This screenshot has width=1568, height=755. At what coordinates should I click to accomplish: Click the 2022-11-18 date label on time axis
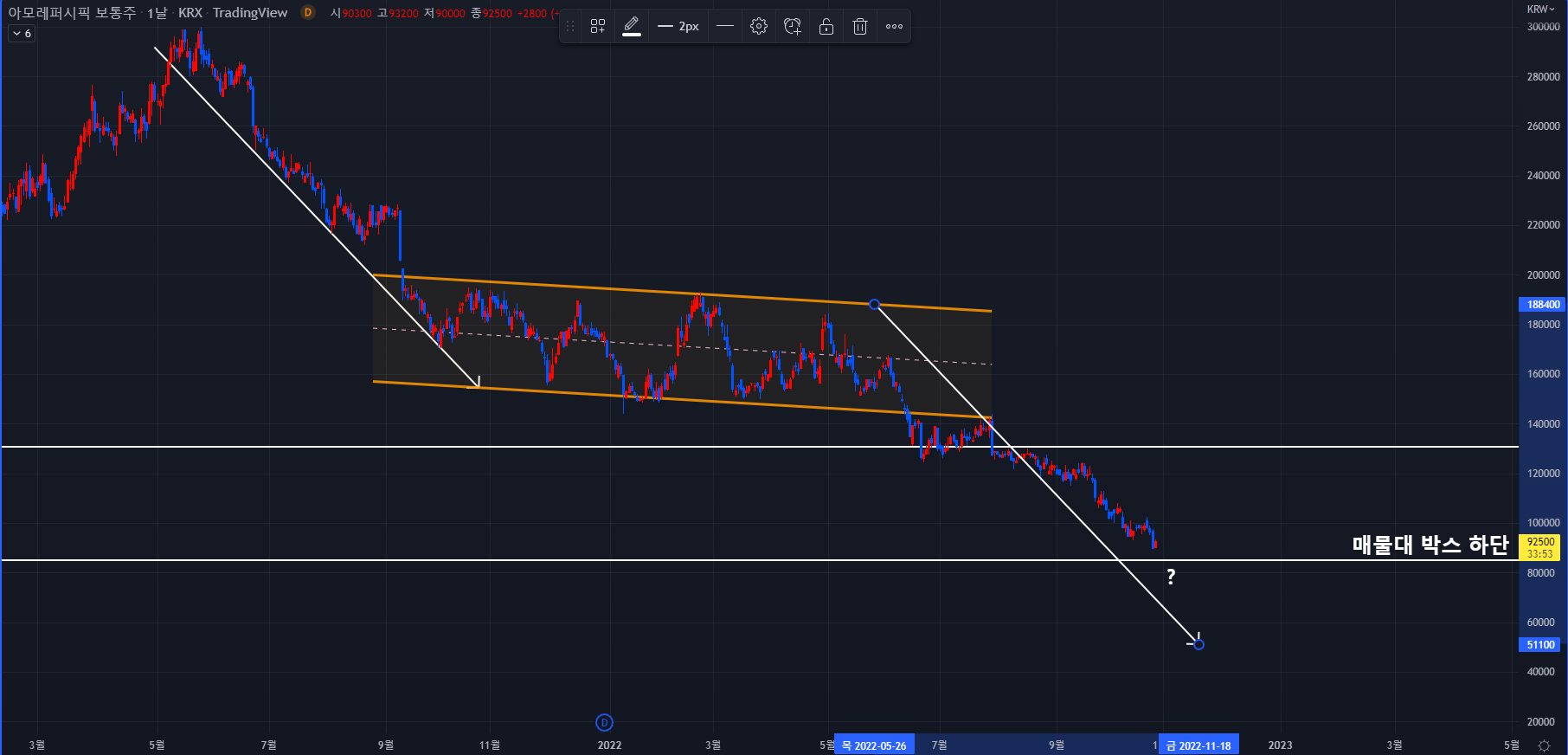click(1198, 745)
